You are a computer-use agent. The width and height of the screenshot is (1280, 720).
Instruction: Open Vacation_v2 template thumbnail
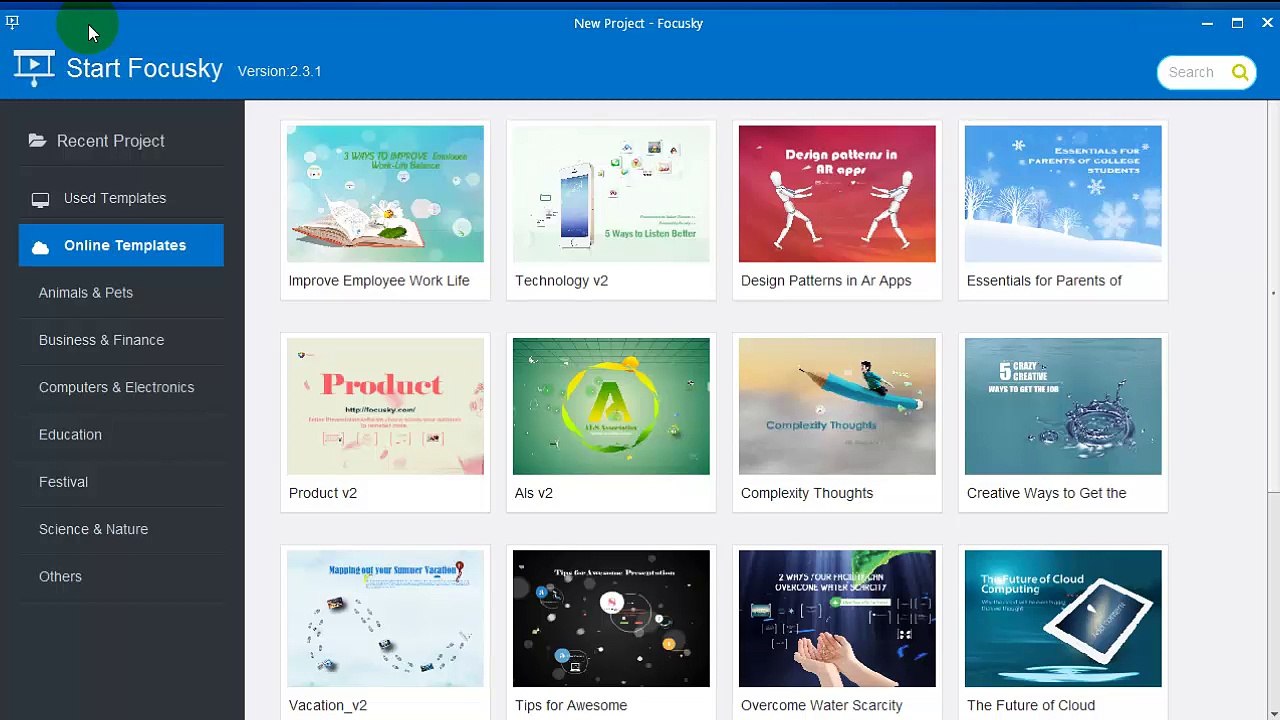pyautogui.click(x=385, y=618)
